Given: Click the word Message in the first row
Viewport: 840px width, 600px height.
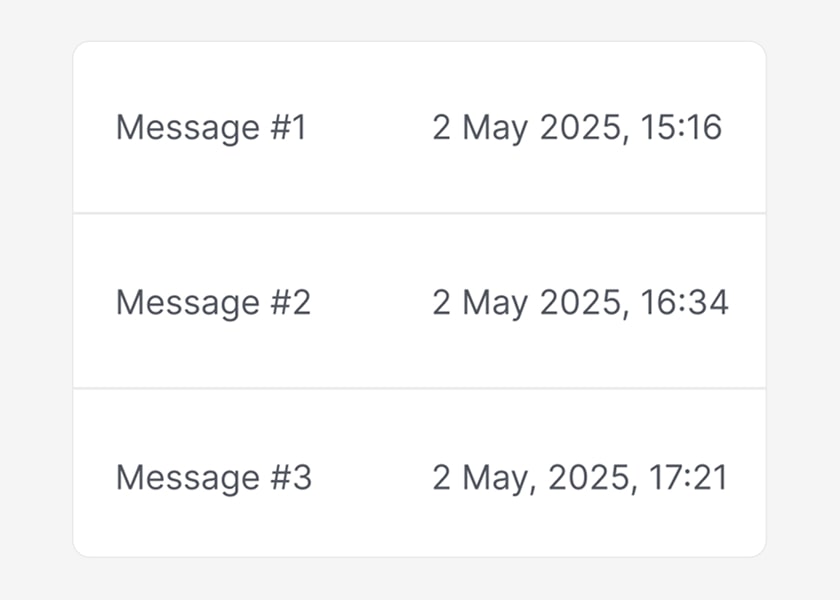Looking at the screenshot, I should (x=188, y=128).
